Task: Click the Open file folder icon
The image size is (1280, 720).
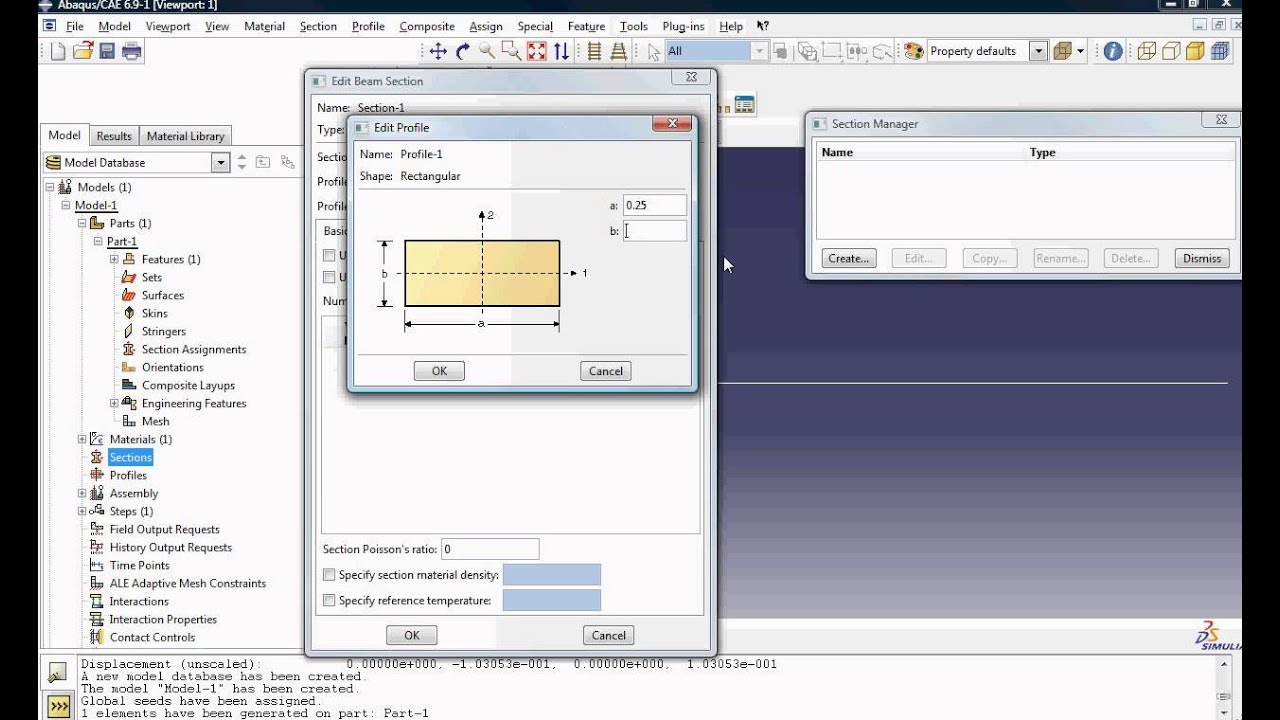Action: tap(83, 51)
